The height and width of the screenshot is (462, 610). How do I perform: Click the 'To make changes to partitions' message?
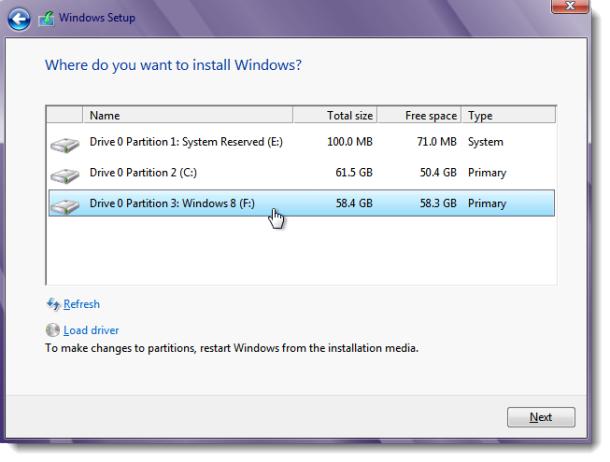(x=232, y=348)
